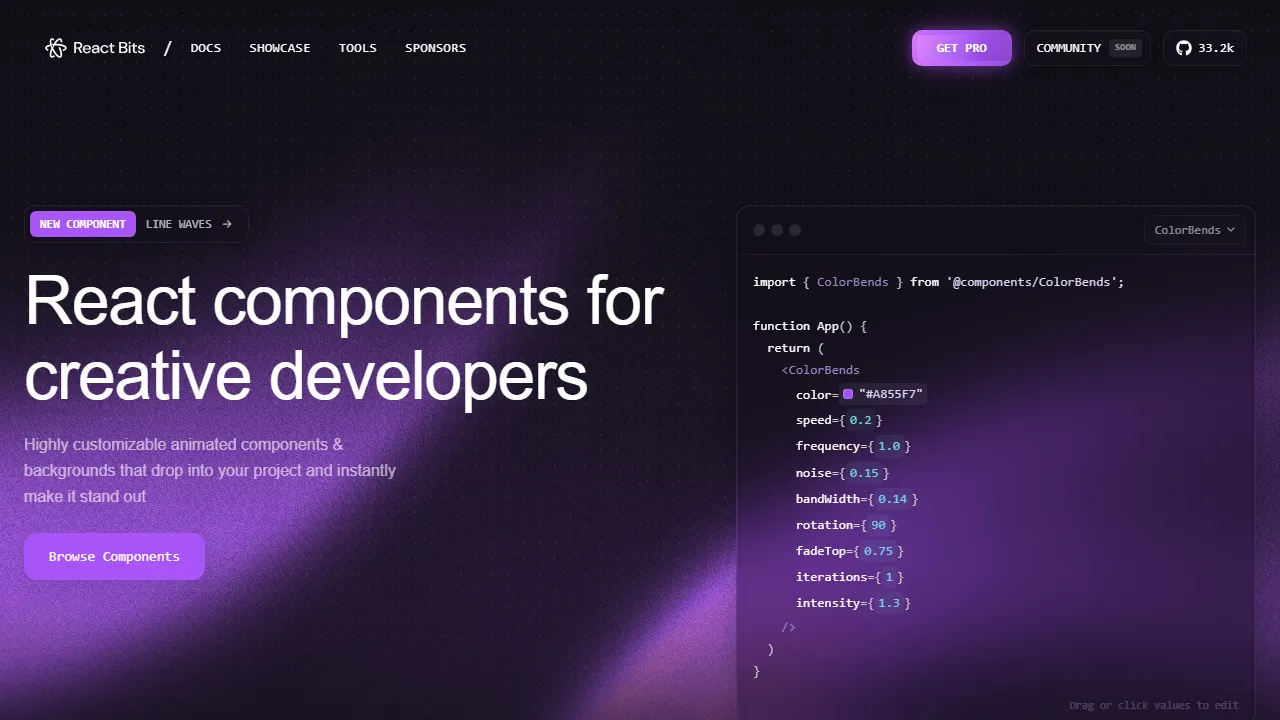Click the chevron in the ColorBends selector
This screenshot has width=1280, height=720.
tap(1231, 230)
